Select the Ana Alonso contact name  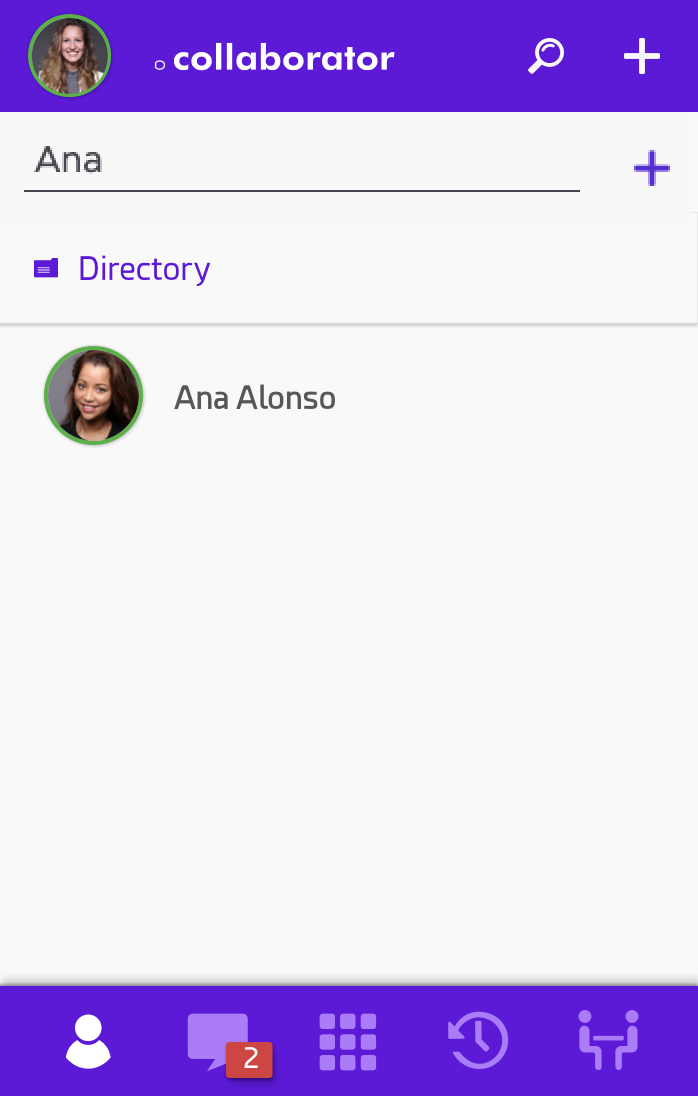(x=255, y=398)
